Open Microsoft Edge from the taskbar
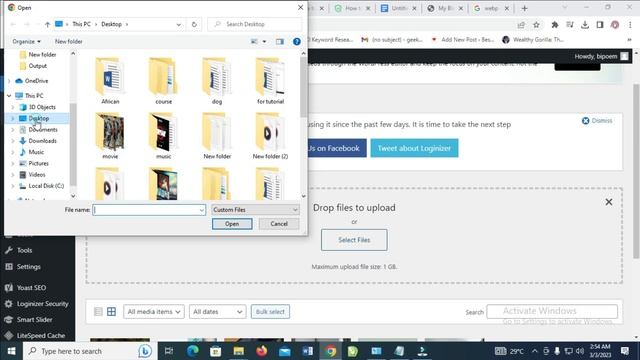The width and height of the screenshot is (640, 360). point(193,351)
